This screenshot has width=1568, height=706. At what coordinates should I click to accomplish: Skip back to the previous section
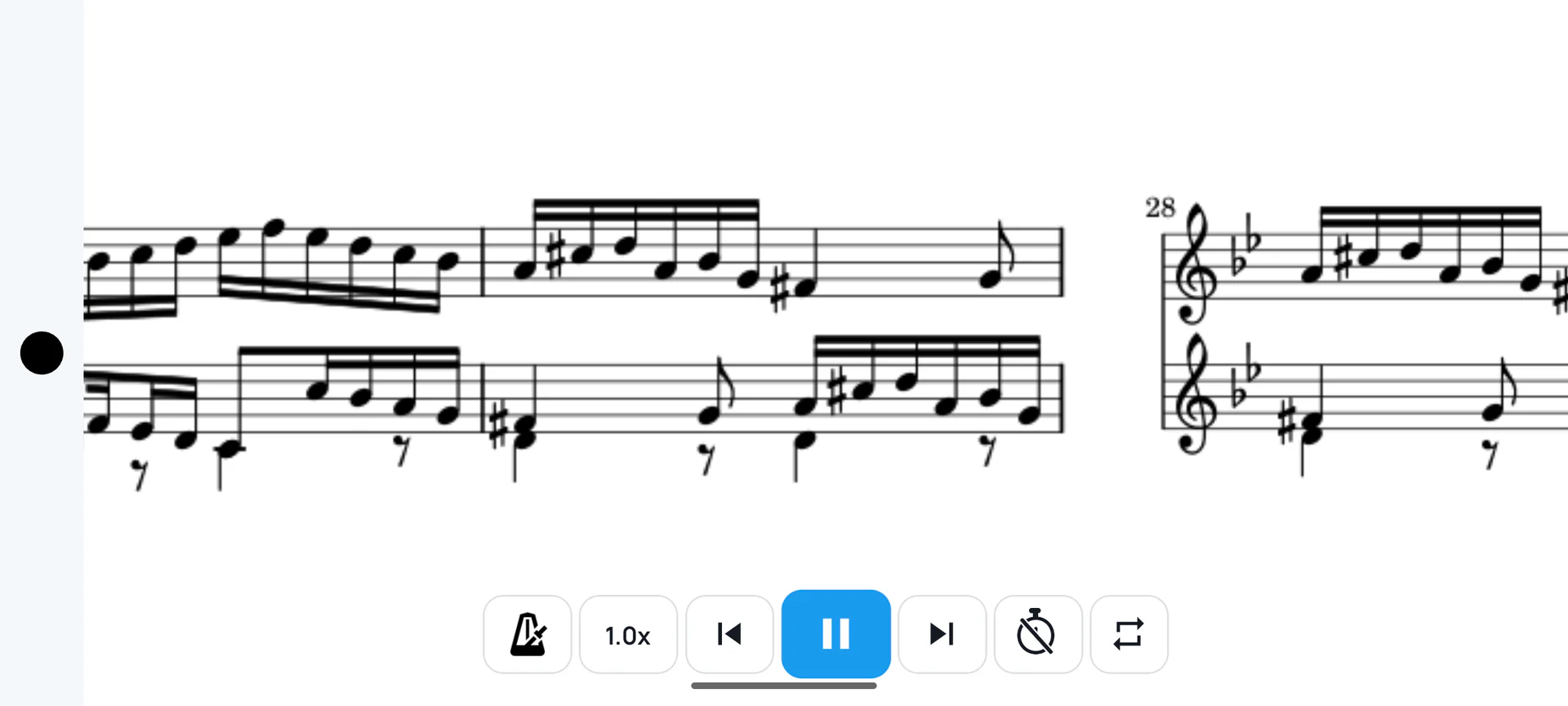pyautogui.click(x=729, y=634)
